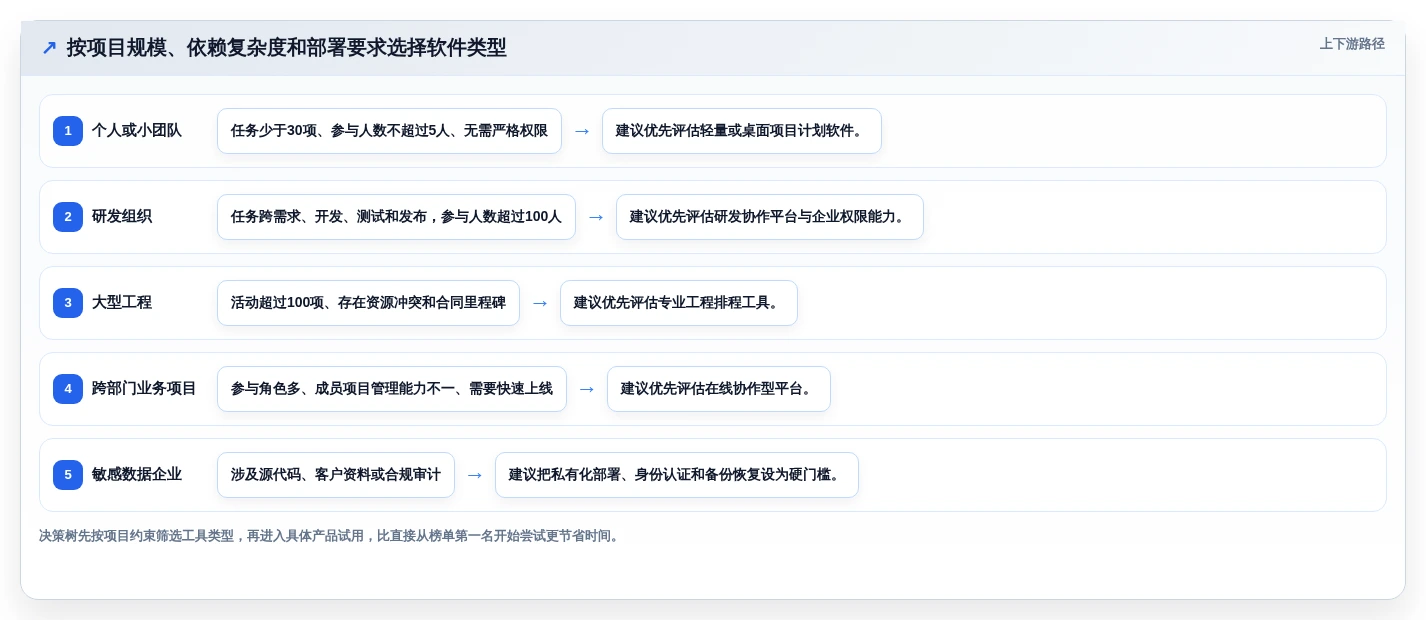1426x620 pixels.
Task: Click the 活动超过100项 condition box
Action: (x=368, y=303)
